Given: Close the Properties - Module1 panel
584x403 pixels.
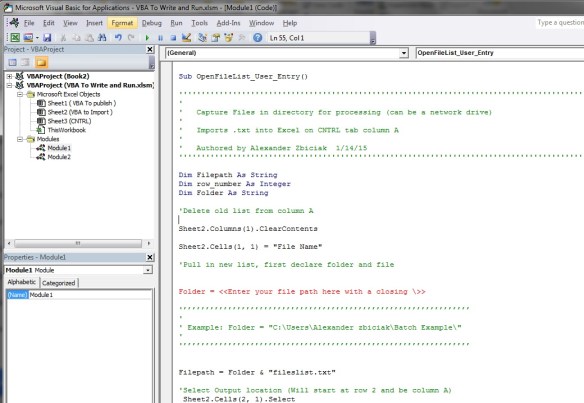Looking at the screenshot, I should click(150, 257).
